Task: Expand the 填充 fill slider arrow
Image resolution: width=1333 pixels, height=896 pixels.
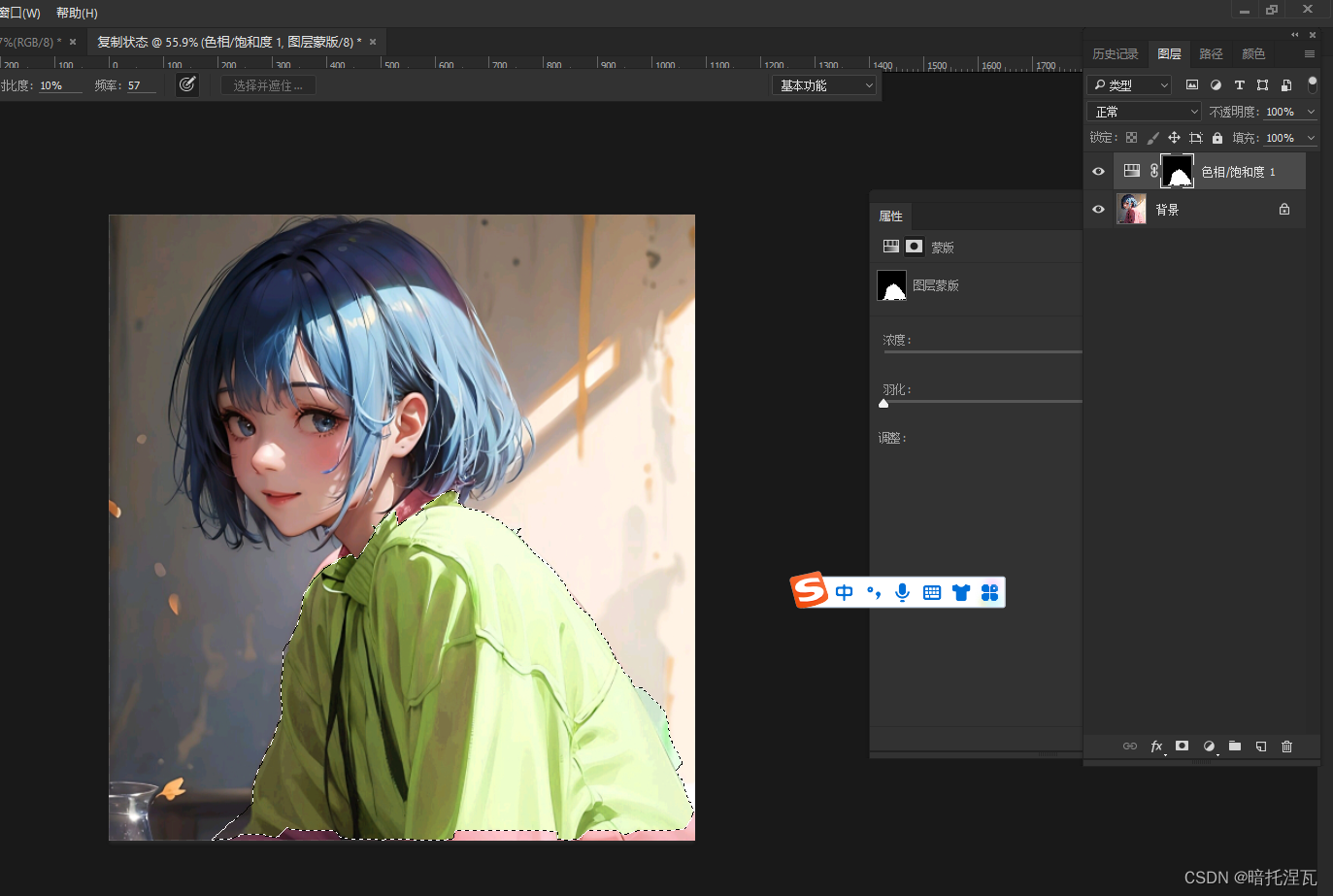Action: [x=1311, y=138]
